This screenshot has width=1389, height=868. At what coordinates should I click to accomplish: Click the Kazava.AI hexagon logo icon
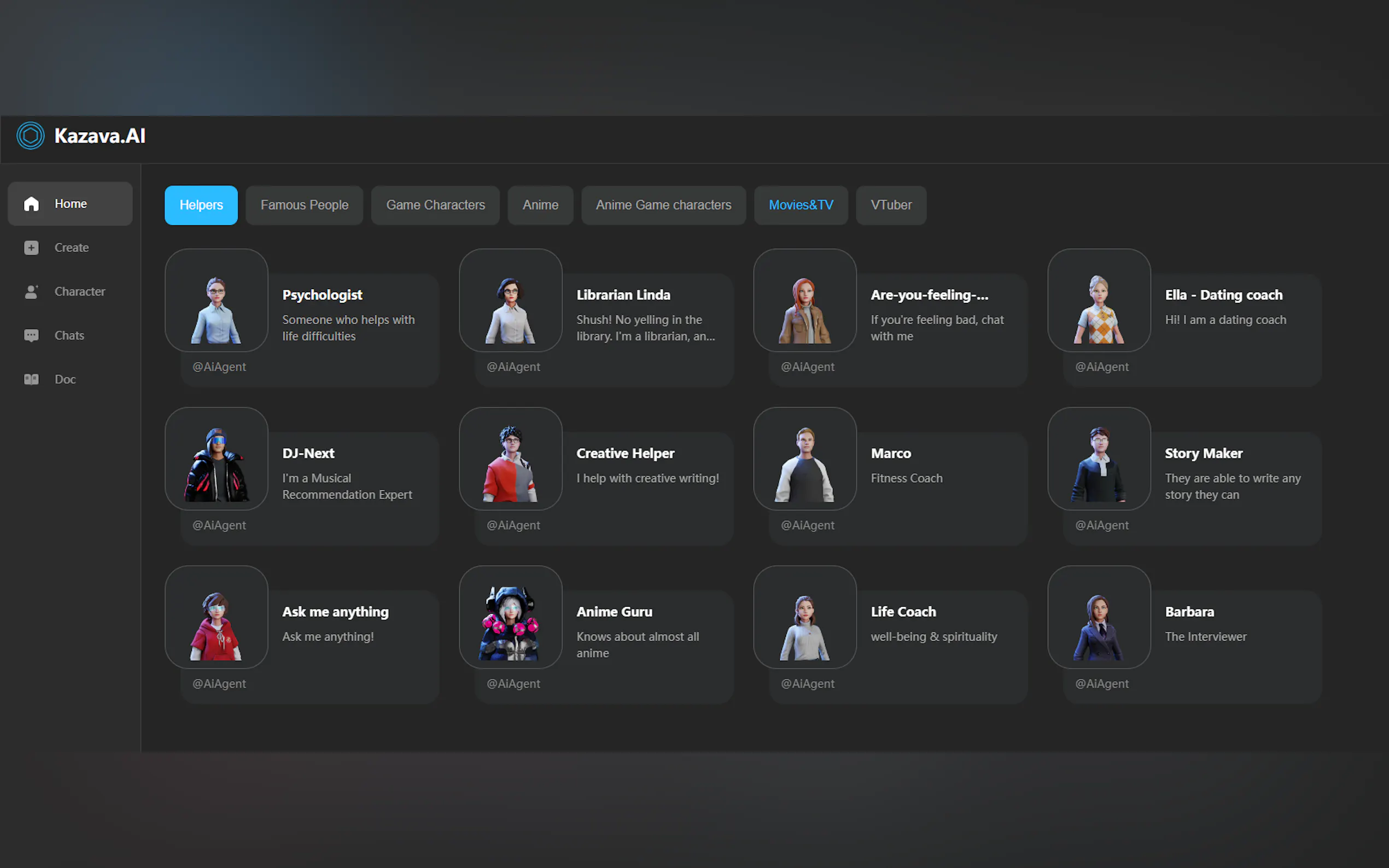coord(31,136)
